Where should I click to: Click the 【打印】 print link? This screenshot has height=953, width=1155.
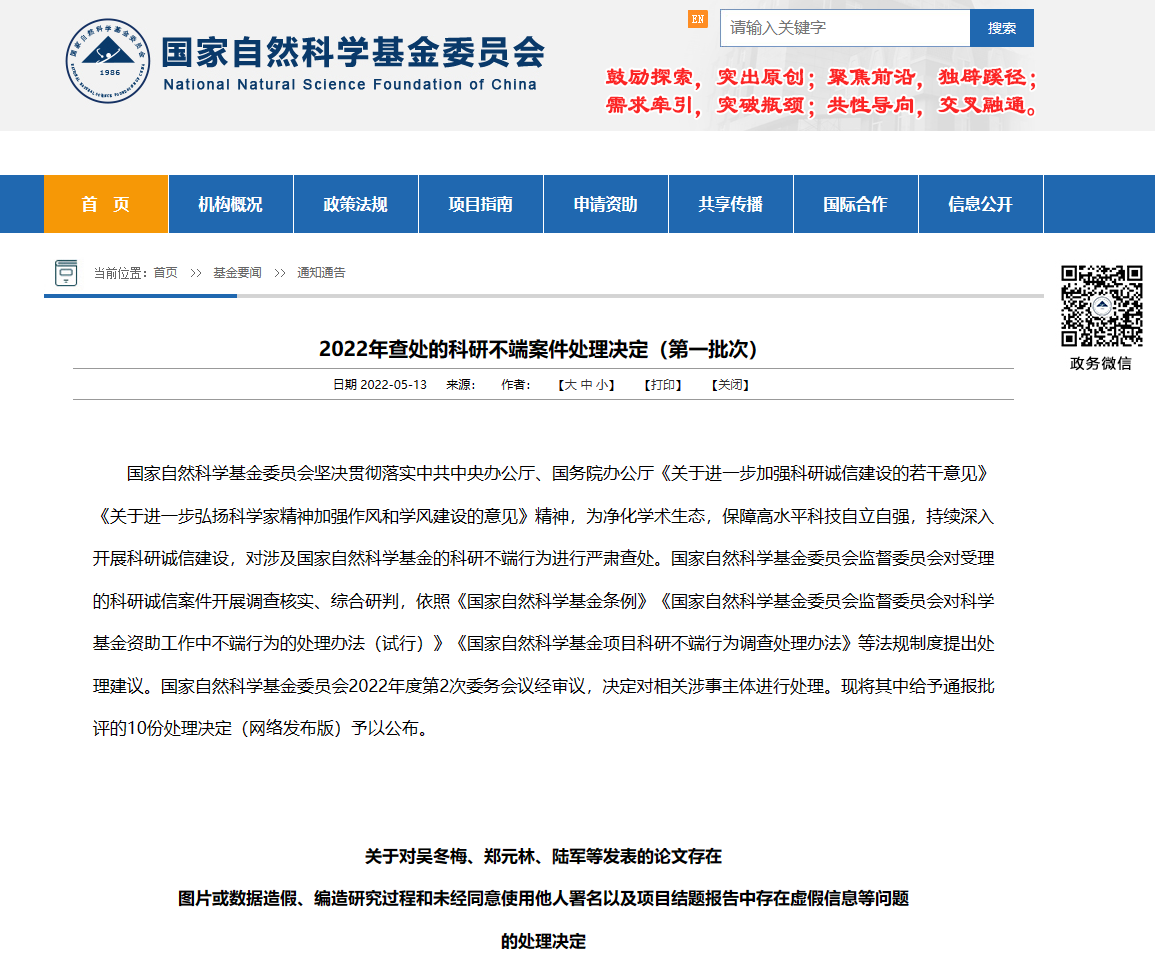click(x=663, y=385)
